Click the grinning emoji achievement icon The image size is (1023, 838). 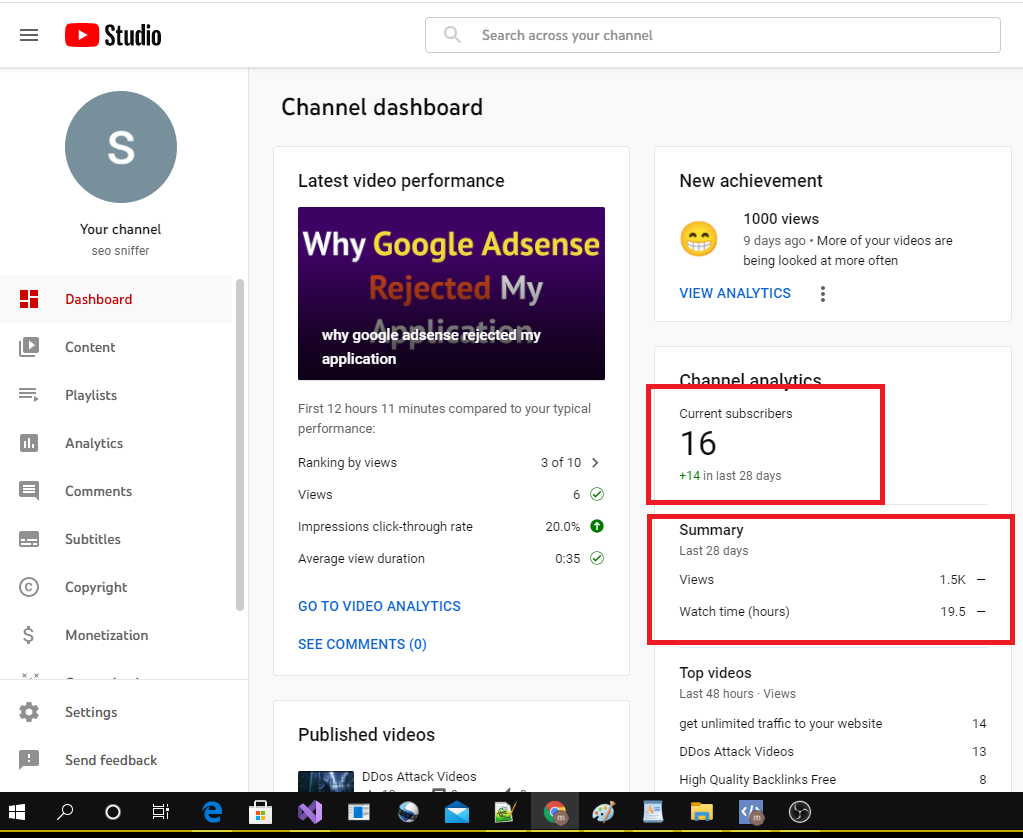click(x=698, y=239)
